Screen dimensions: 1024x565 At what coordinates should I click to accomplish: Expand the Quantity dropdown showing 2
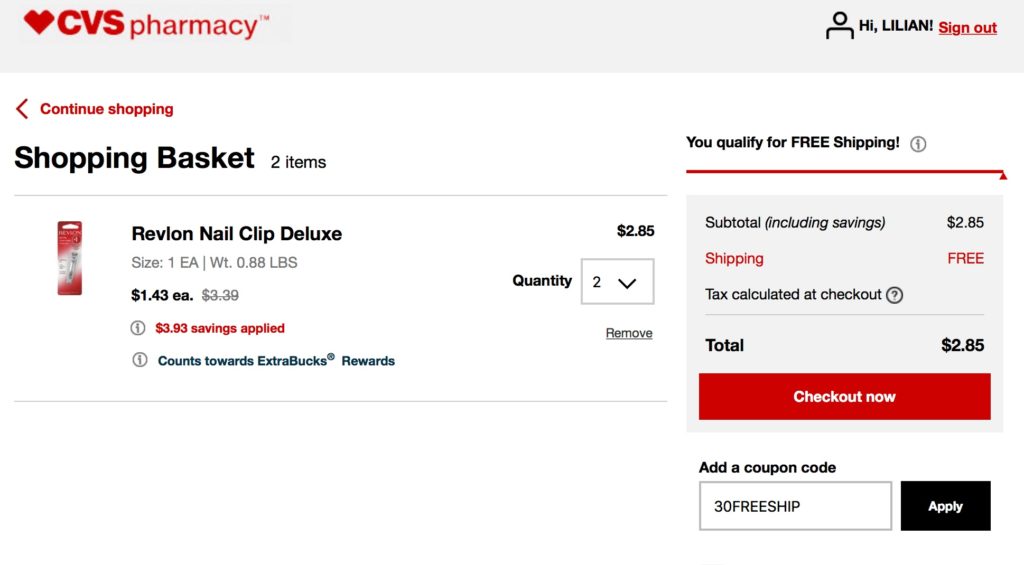point(617,282)
